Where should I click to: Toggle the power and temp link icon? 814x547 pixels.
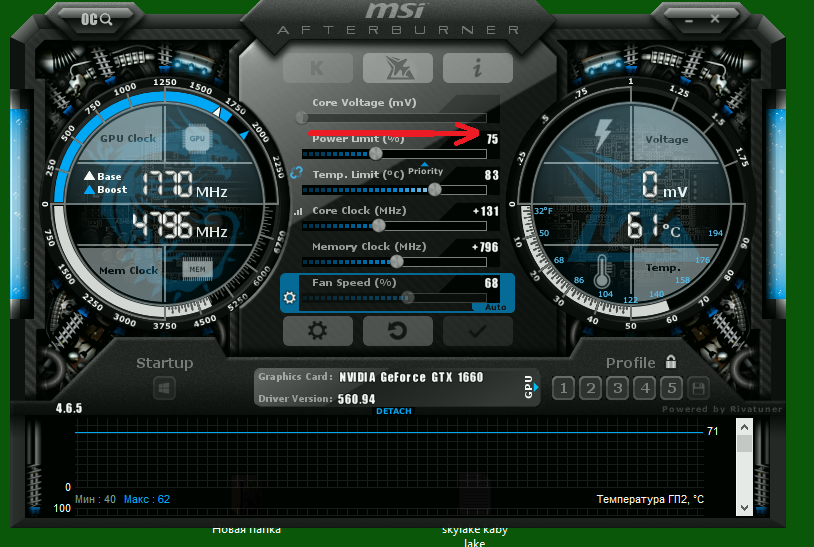click(x=296, y=173)
